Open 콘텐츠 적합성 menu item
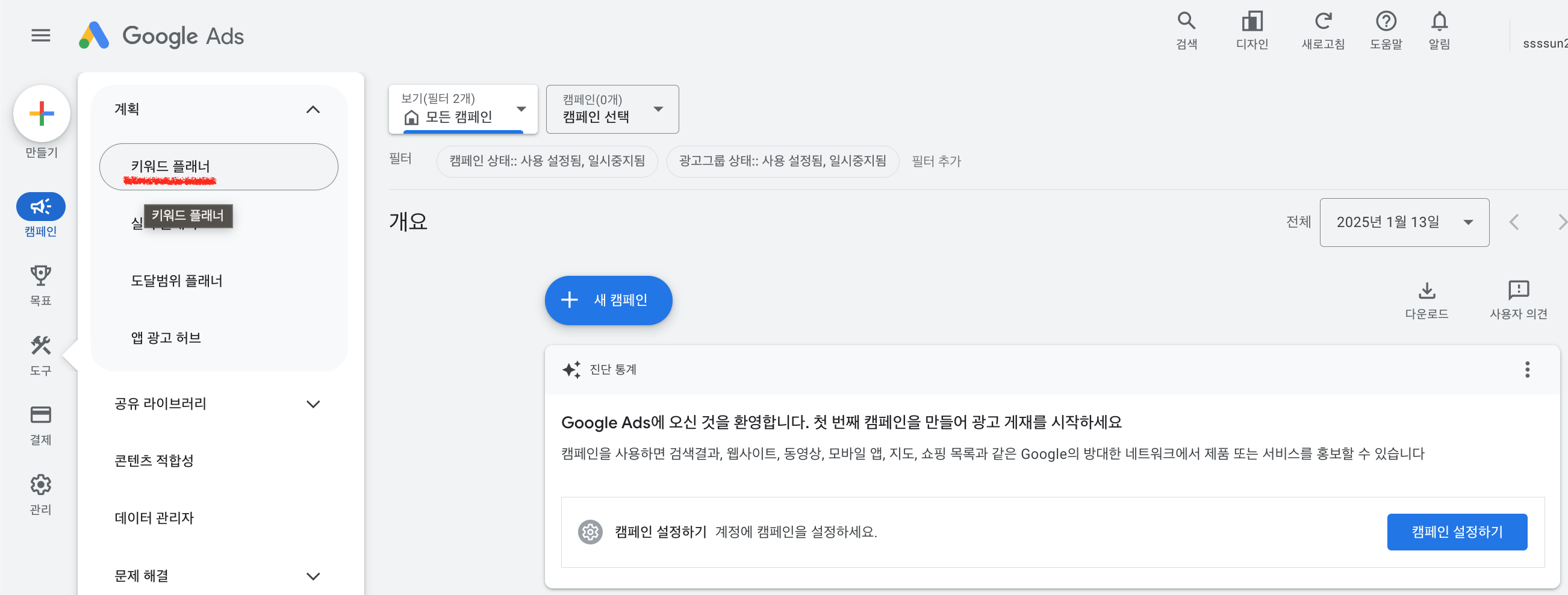Image resolution: width=1568 pixels, height=595 pixels. (154, 461)
